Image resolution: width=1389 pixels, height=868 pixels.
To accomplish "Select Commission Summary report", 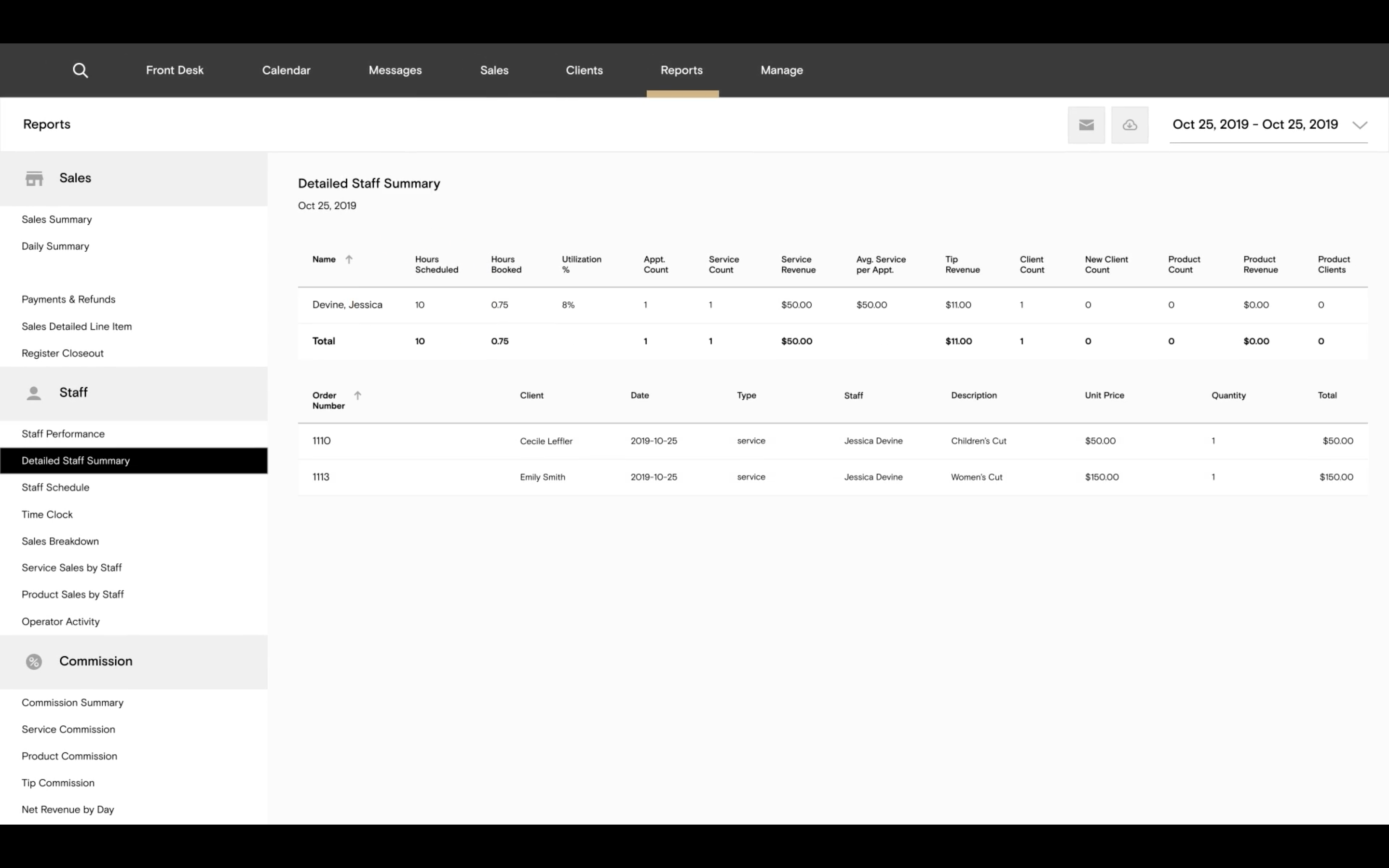I will pos(72,703).
